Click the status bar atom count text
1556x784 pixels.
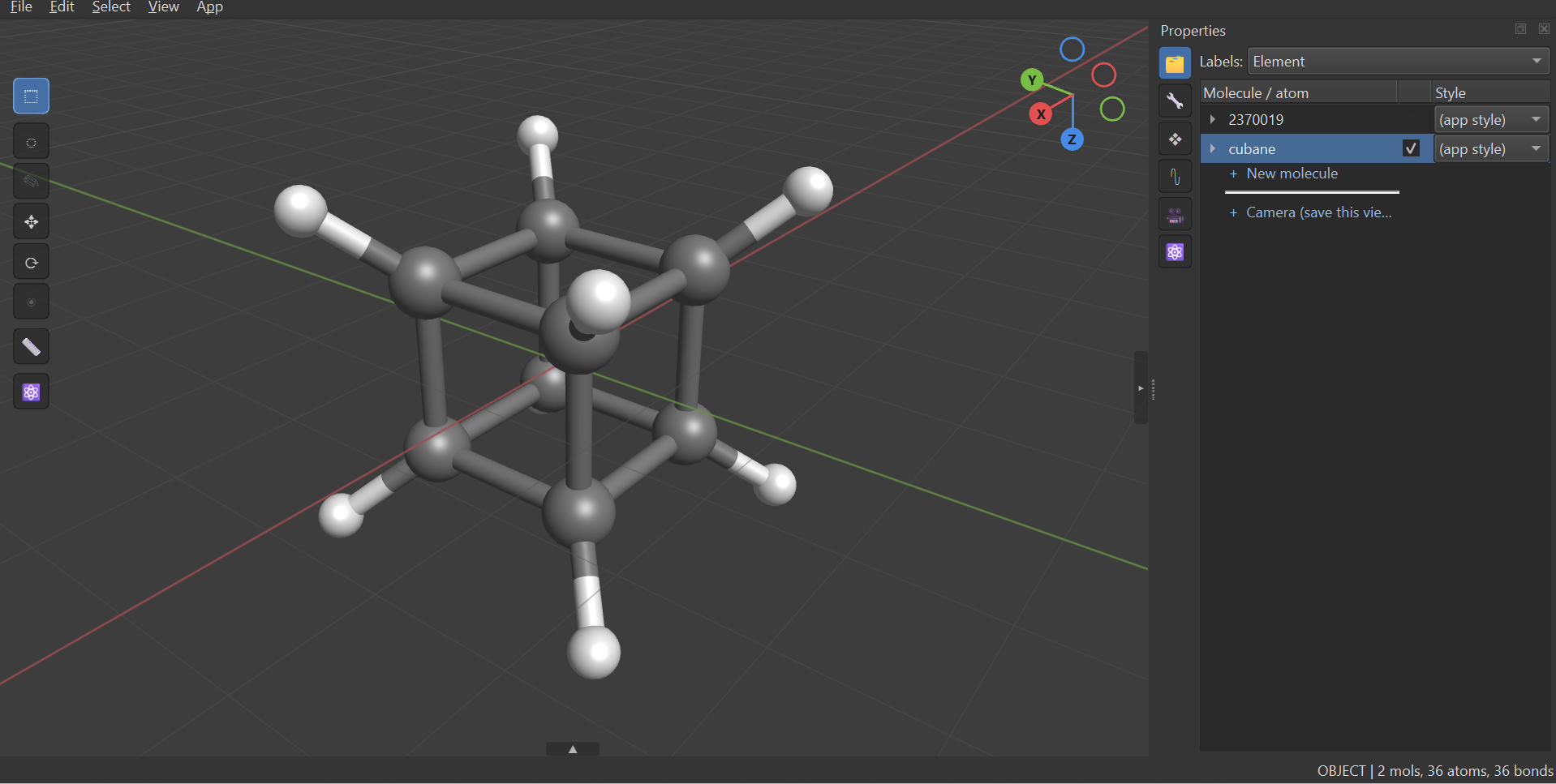coord(1434,771)
